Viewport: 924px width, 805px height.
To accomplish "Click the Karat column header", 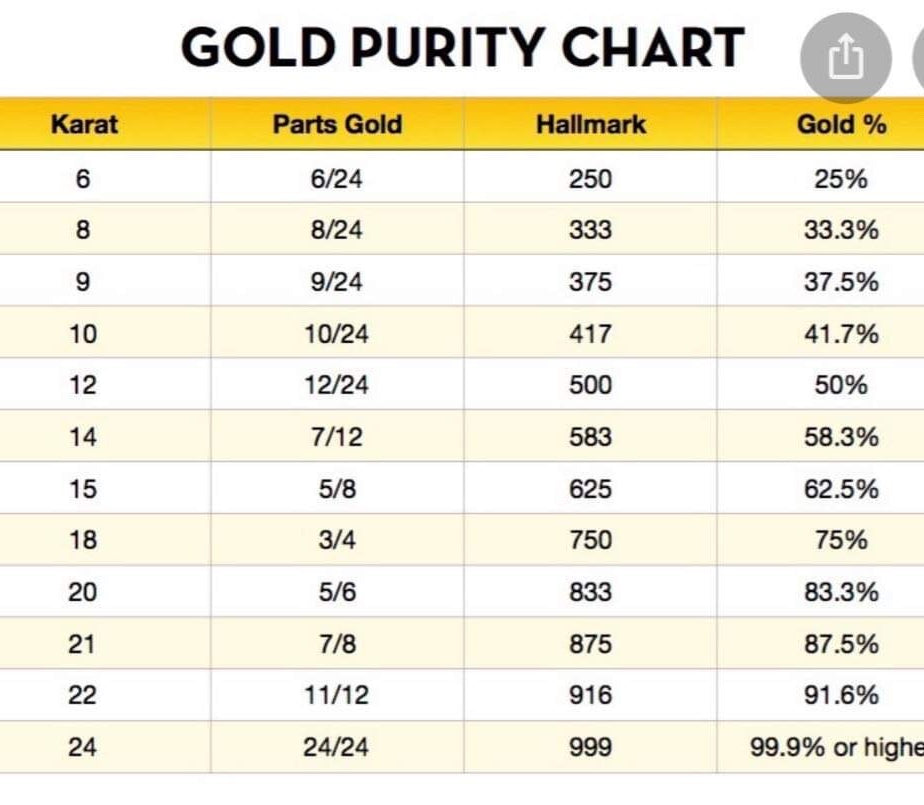I will (84, 125).
